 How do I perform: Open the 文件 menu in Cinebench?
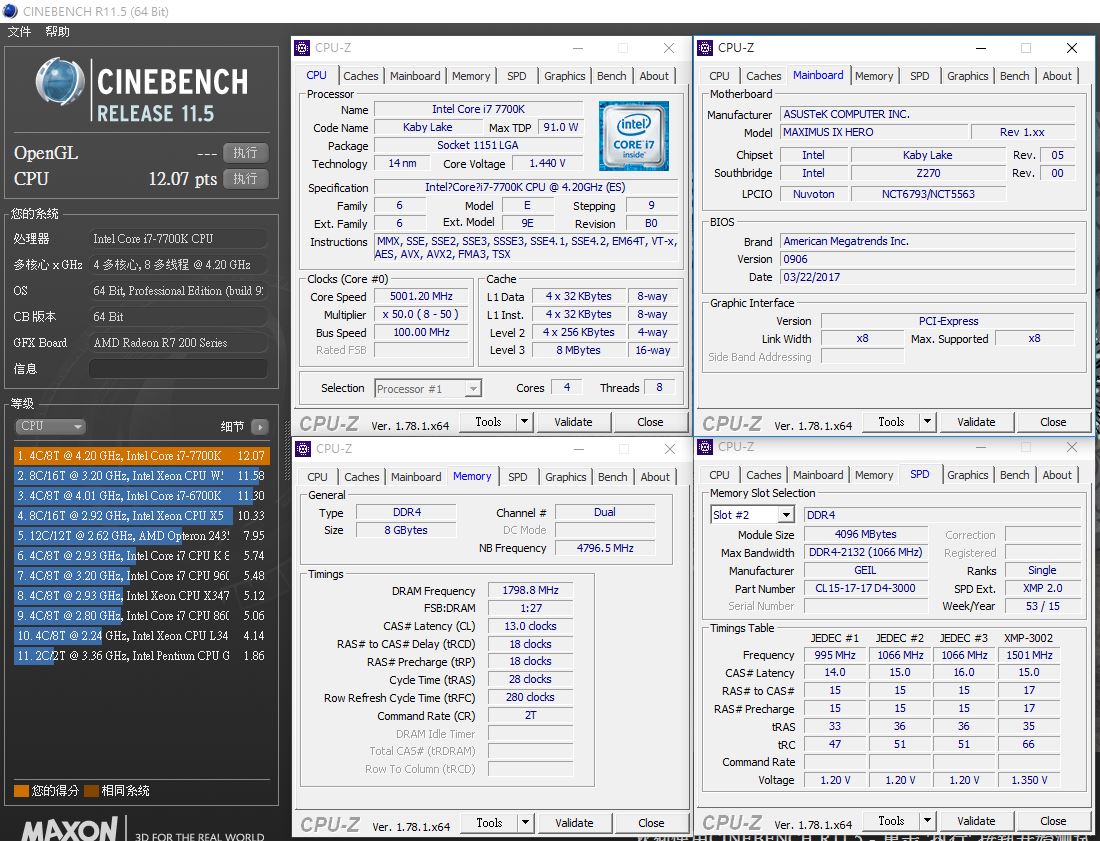(19, 32)
